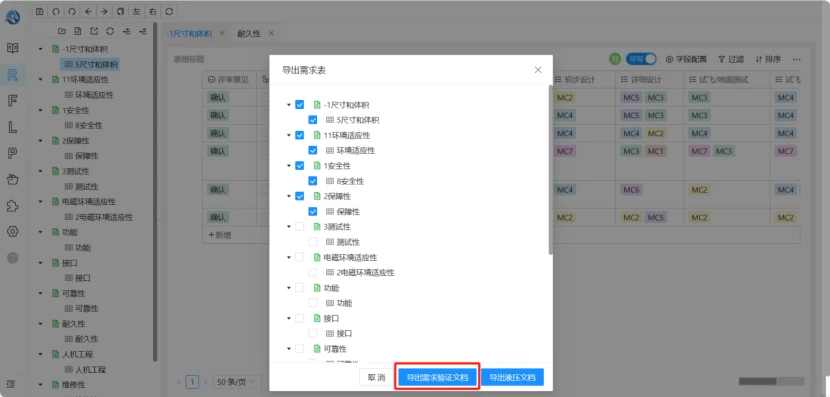This screenshot has width=830, height=397.
Task: Click the refresh icon in top toolbar
Action: 169,11
